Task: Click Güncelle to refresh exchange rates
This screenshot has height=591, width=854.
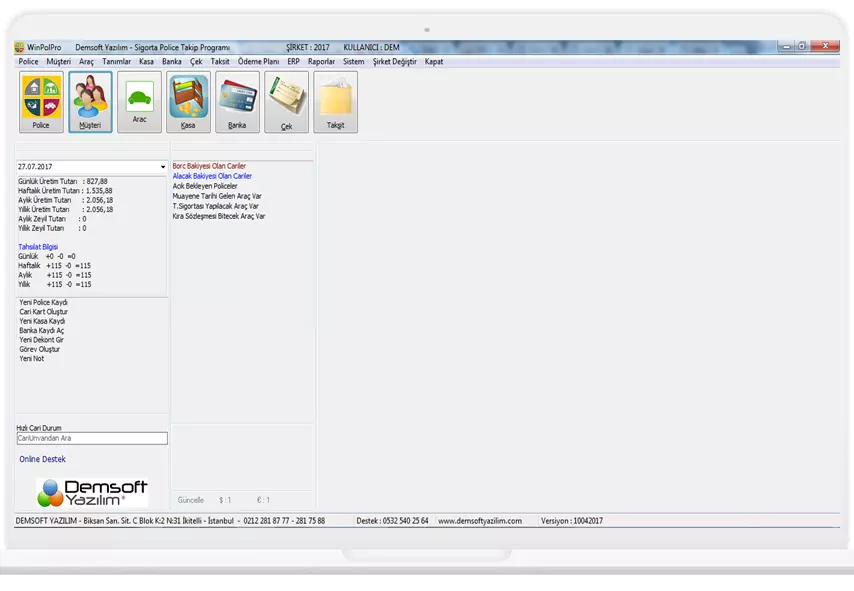Action: click(190, 500)
